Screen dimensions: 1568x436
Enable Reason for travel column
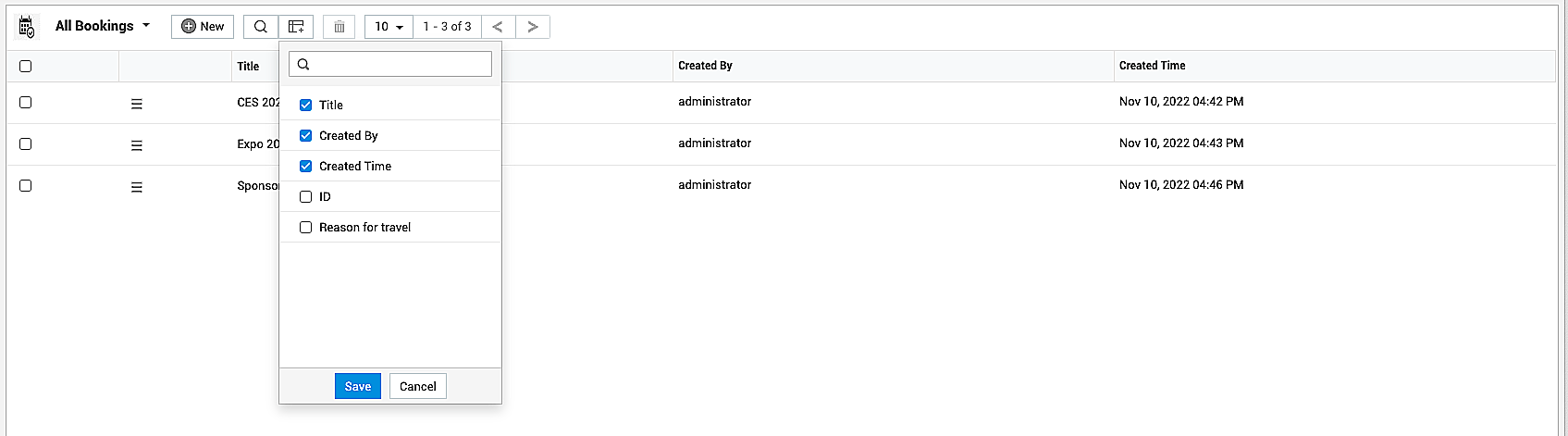[x=306, y=228]
